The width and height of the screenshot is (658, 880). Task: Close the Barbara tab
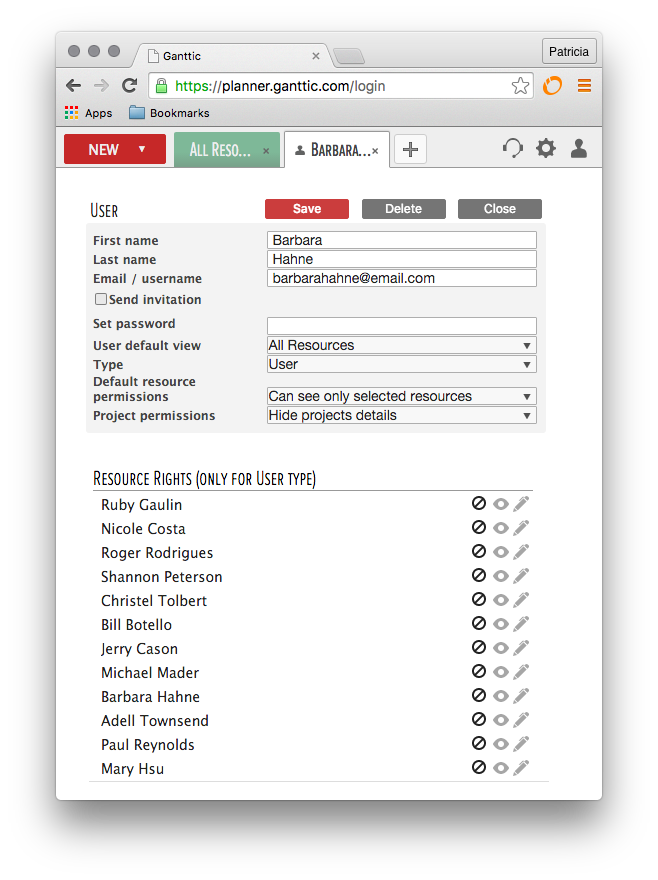pos(375,151)
